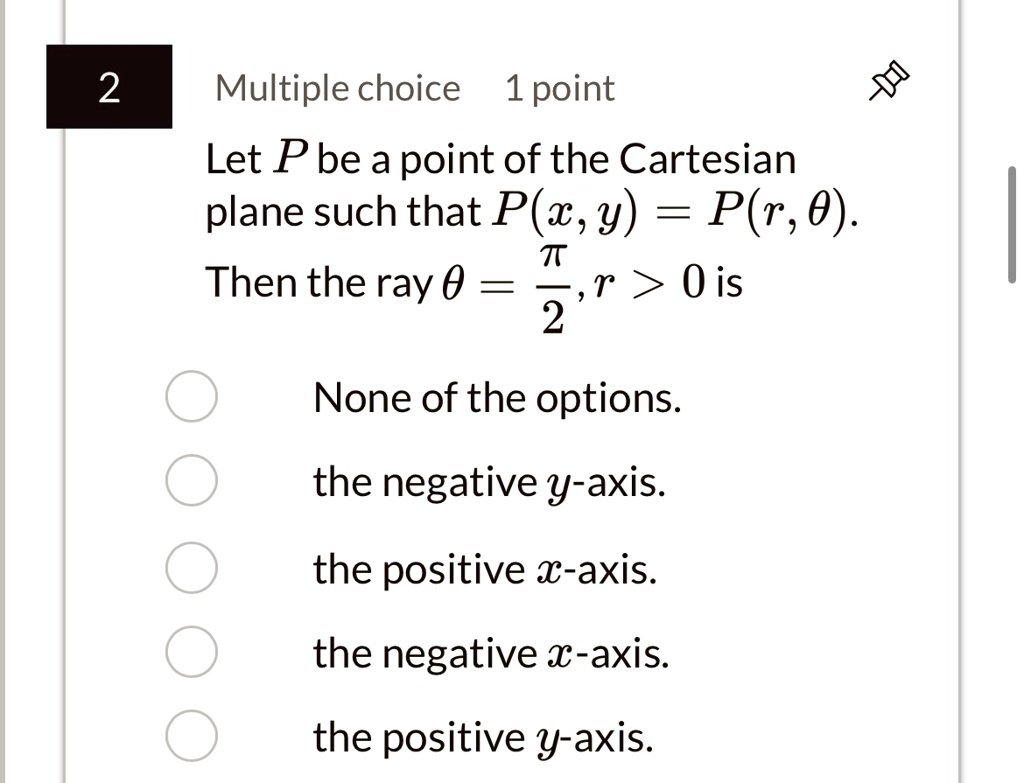Click the 'Multiple choice' label

pos(339,88)
